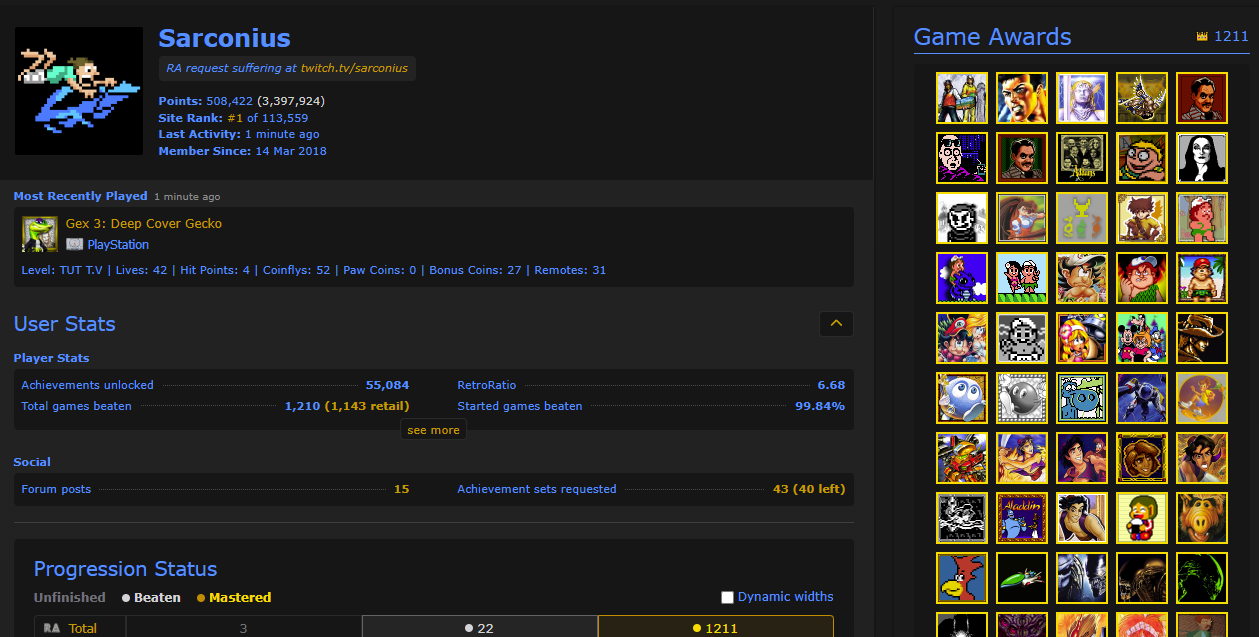Open the Addams Family group portrait badge
1259x637 pixels.
coord(1082,158)
